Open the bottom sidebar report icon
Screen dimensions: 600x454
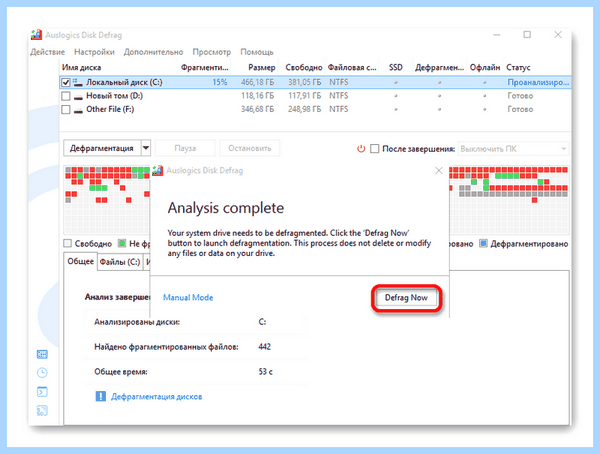[42, 411]
